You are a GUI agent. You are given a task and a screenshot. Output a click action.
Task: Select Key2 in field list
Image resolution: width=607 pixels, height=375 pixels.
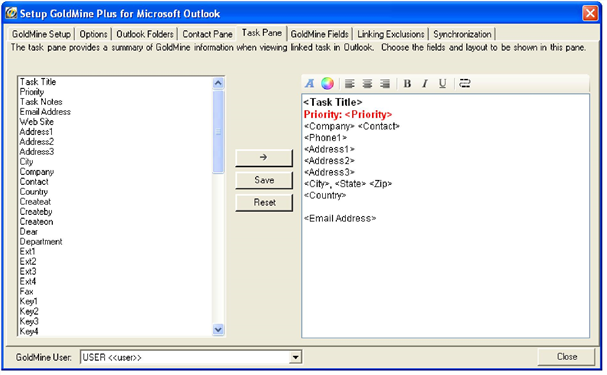(x=29, y=312)
